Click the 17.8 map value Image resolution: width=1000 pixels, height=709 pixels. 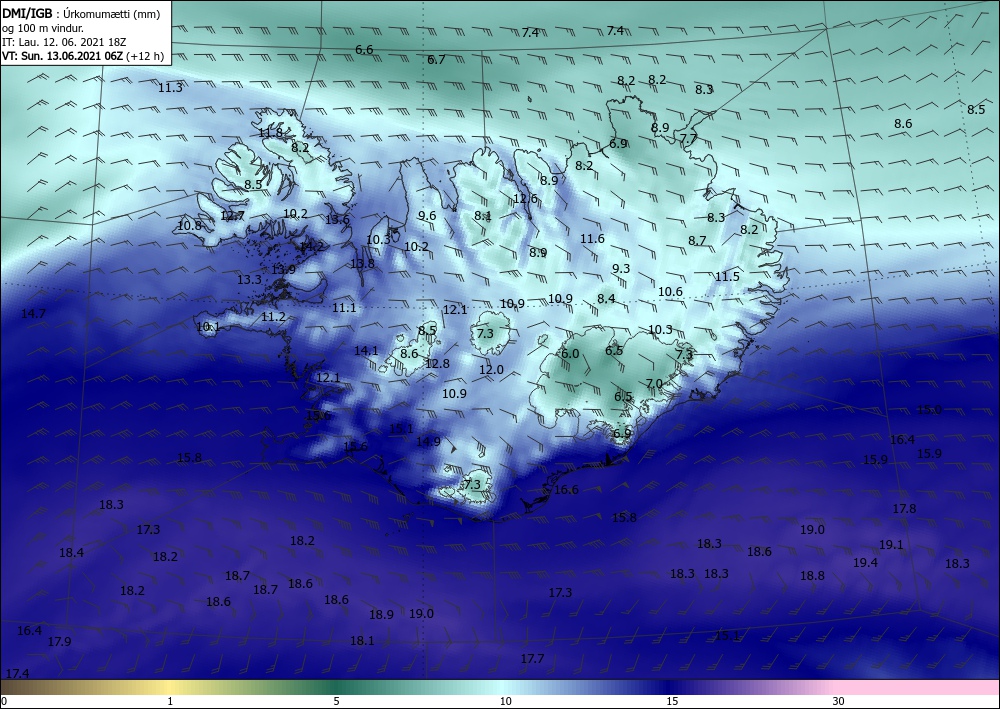(904, 509)
